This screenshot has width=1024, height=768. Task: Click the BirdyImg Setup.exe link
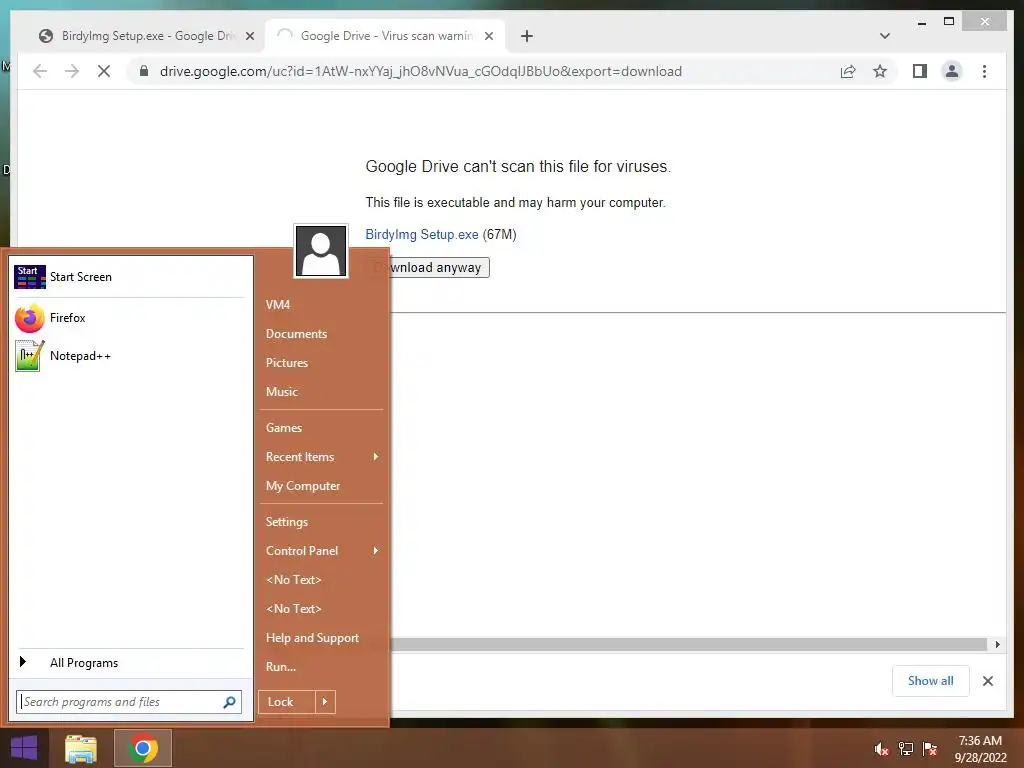[422, 234]
